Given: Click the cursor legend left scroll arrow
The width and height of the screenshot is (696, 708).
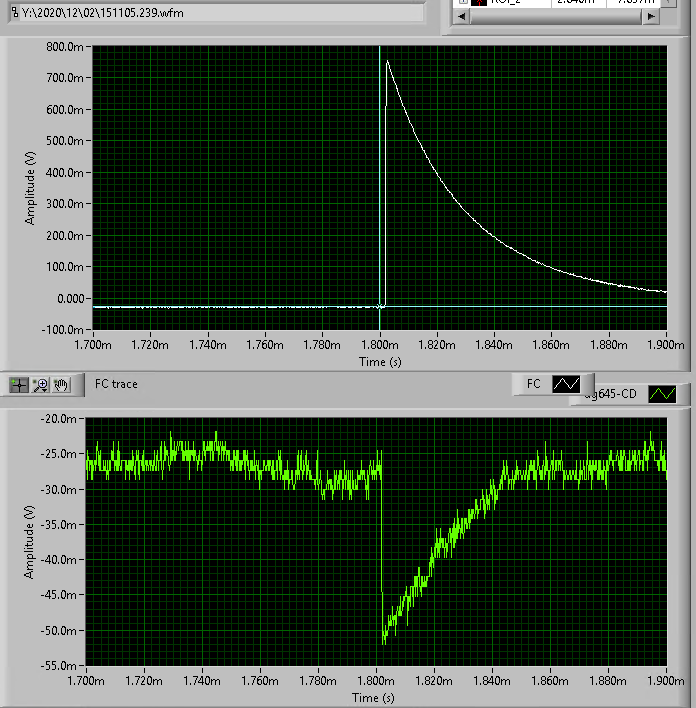Looking at the screenshot, I should [461, 16].
